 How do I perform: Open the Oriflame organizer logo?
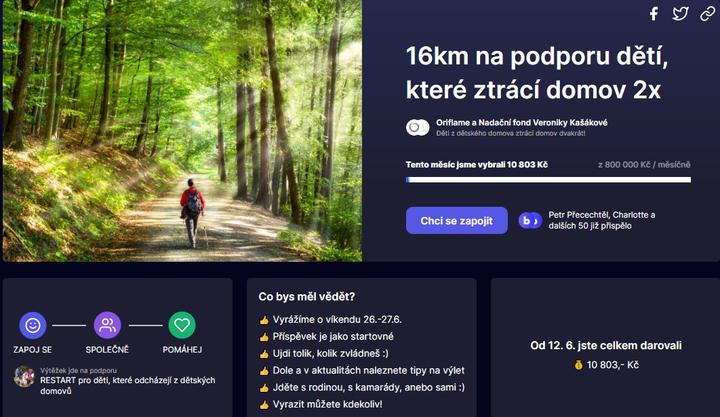click(417, 127)
